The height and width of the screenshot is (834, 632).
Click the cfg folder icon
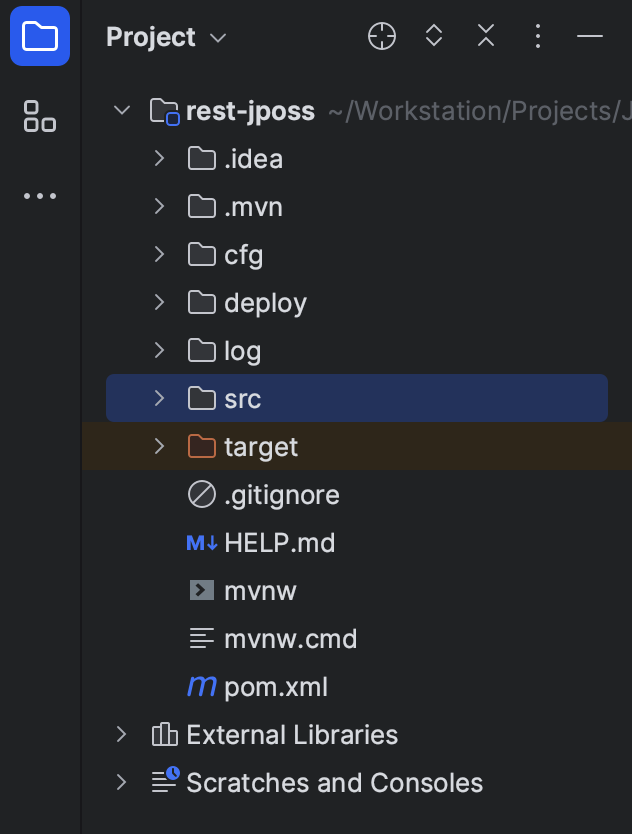[x=202, y=254]
